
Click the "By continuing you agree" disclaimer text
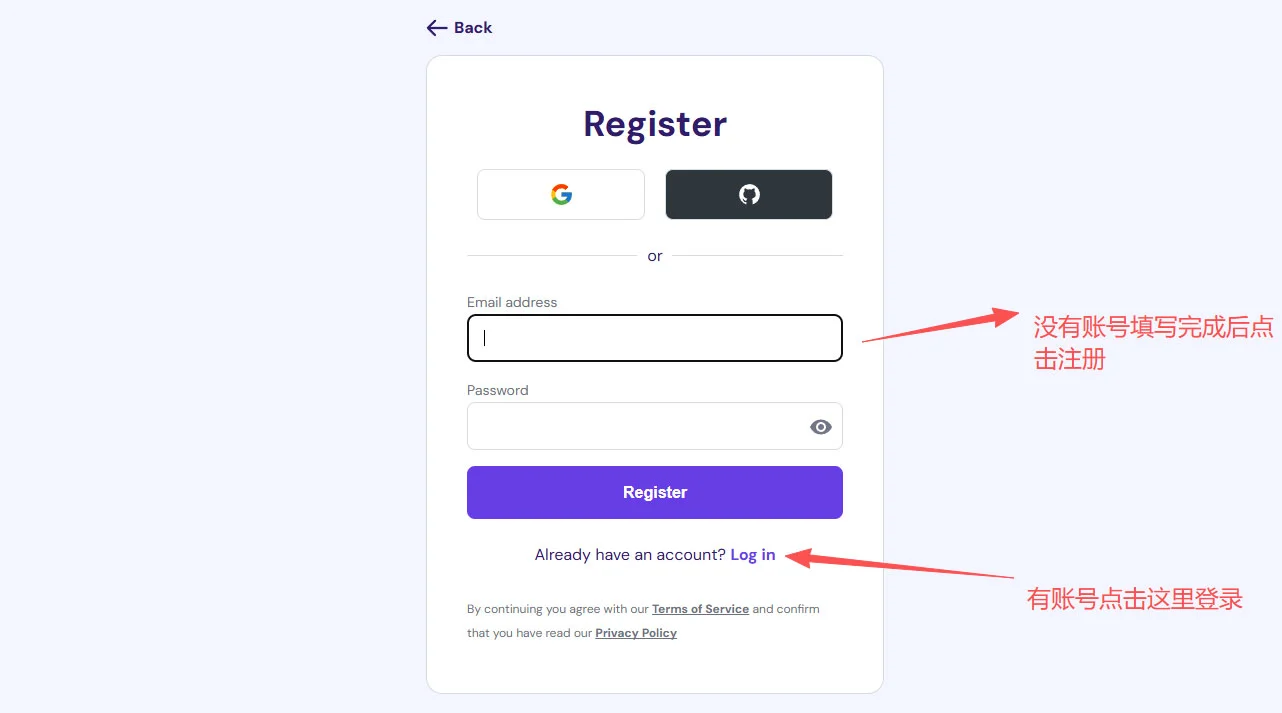point(558,609)
